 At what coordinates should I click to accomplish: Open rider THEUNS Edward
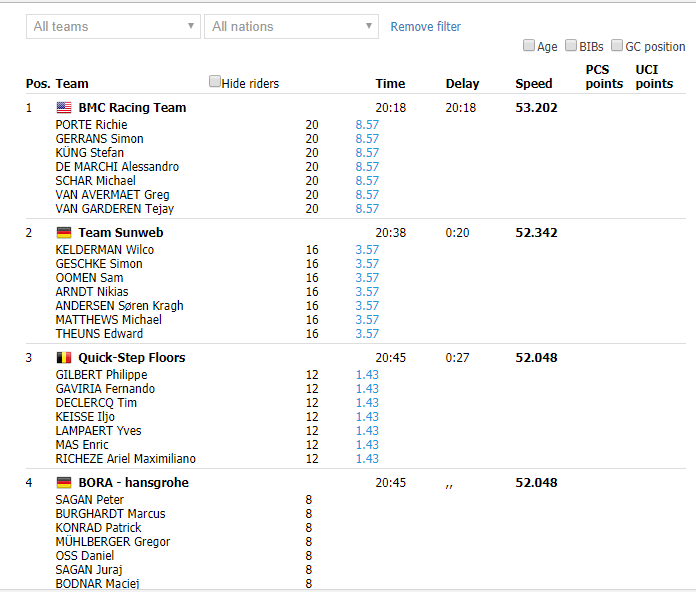point(99,334)
